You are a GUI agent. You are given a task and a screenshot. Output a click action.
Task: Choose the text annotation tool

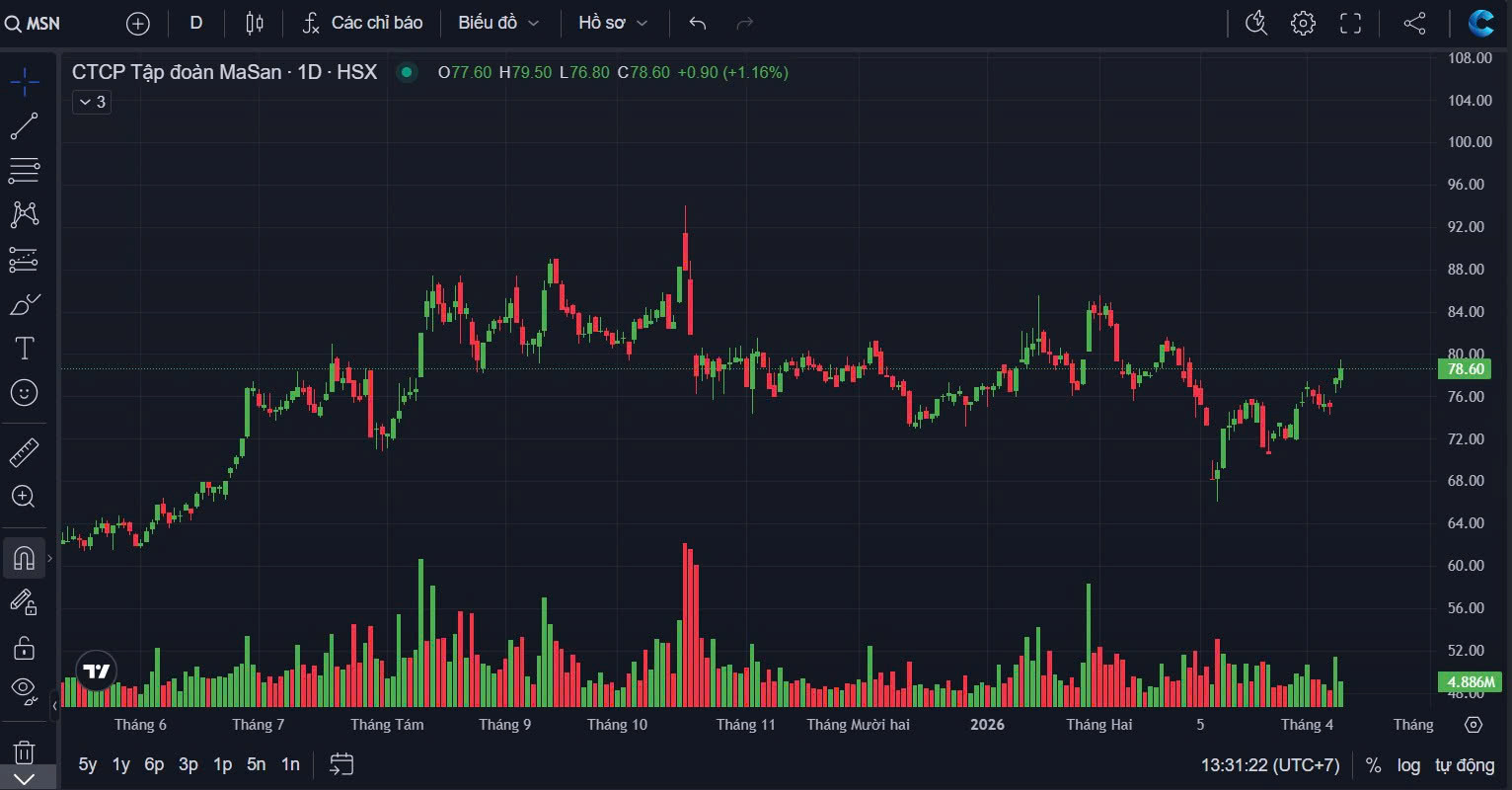pos(24,348)
